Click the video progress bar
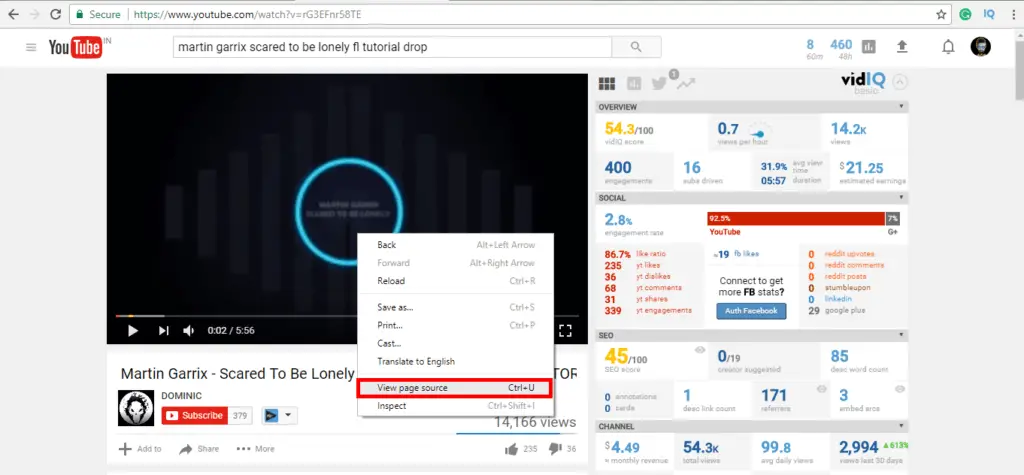Screen dimensions: 1024x475 coord(347,316)
